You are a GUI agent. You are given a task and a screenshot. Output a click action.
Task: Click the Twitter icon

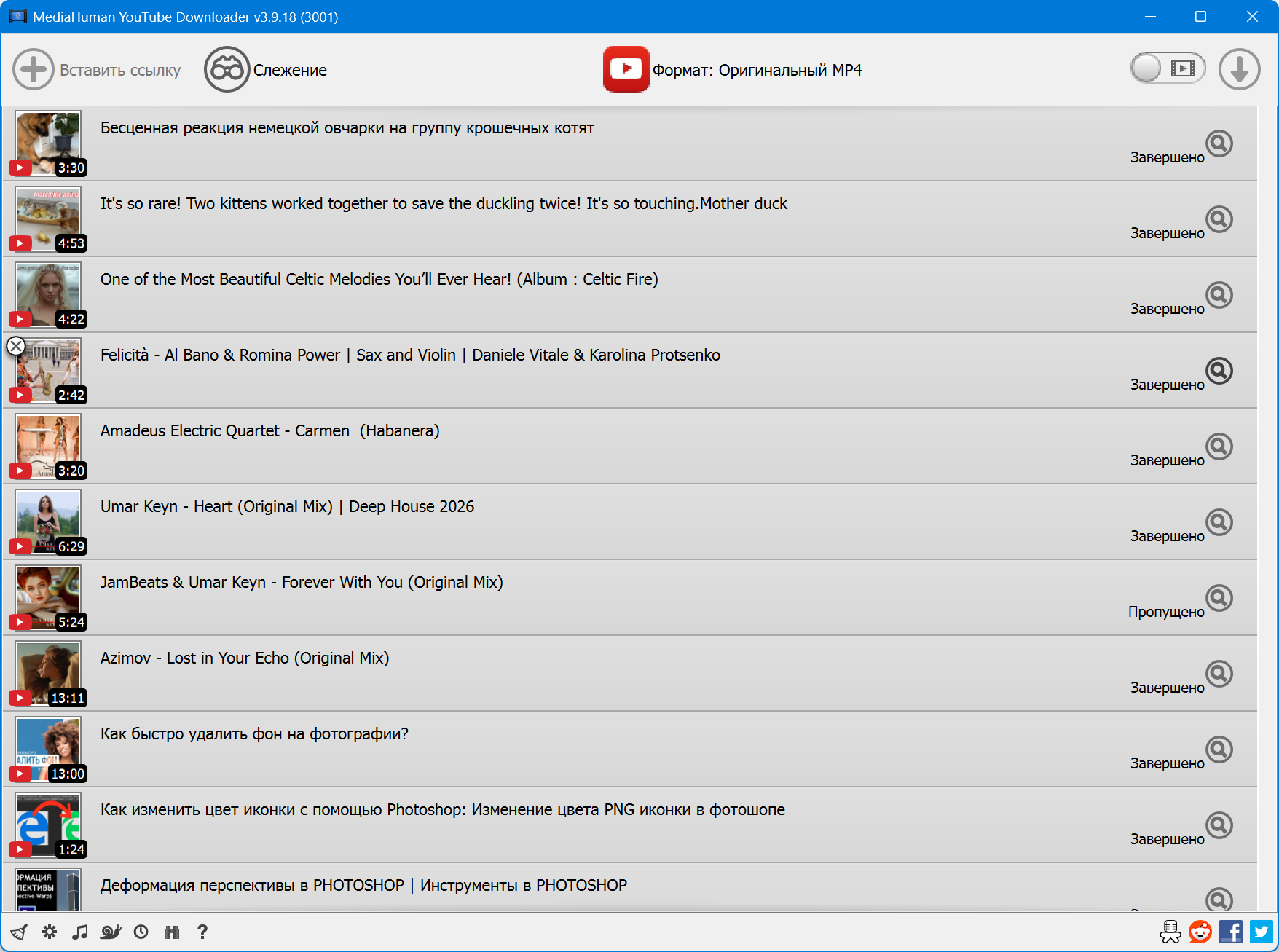pos(1262,932)
